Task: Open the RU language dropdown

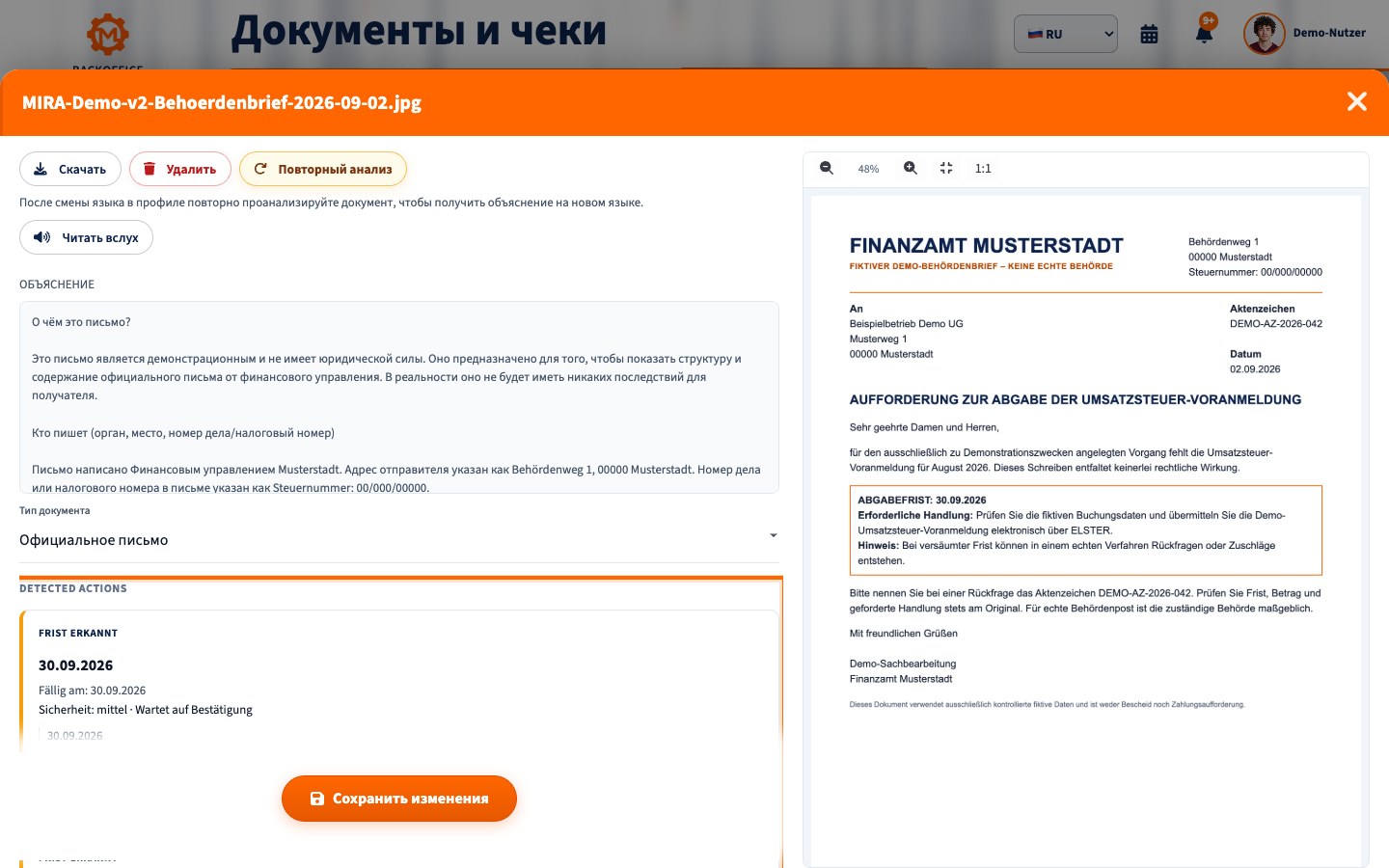Action: pyautogui.click(x=1066, y=34)
